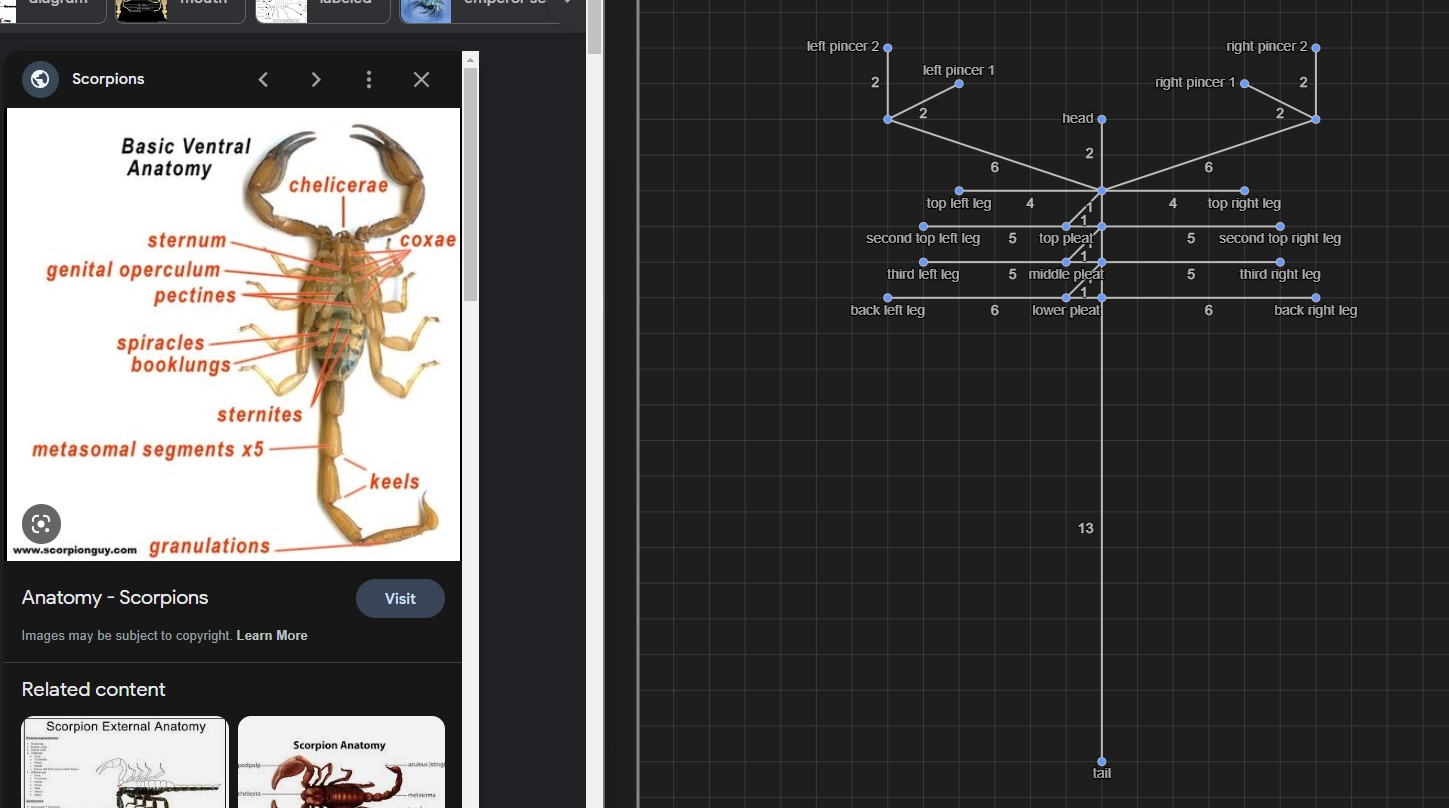Click the preview panel scrollbar thumb
Image resolution: width=1449 pixels, height=808 pixels.
471,184
